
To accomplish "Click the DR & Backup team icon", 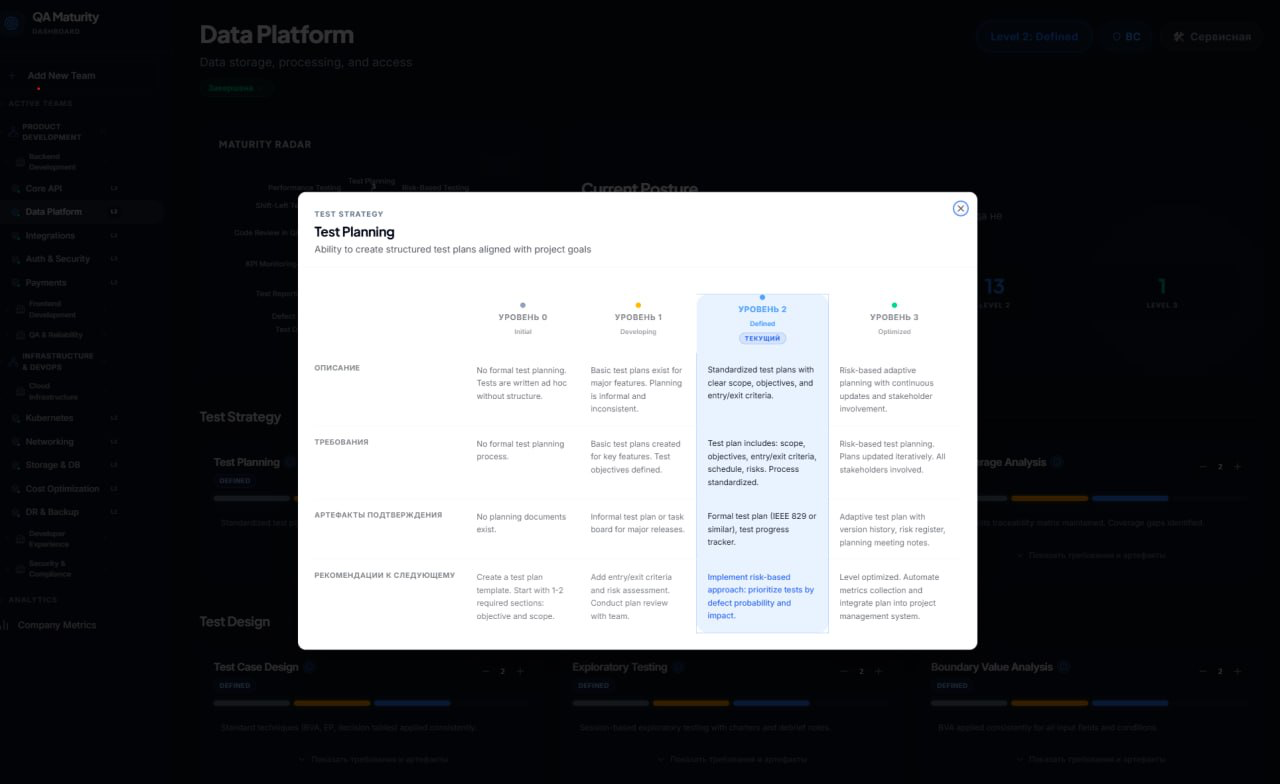I will pos(16,512).
